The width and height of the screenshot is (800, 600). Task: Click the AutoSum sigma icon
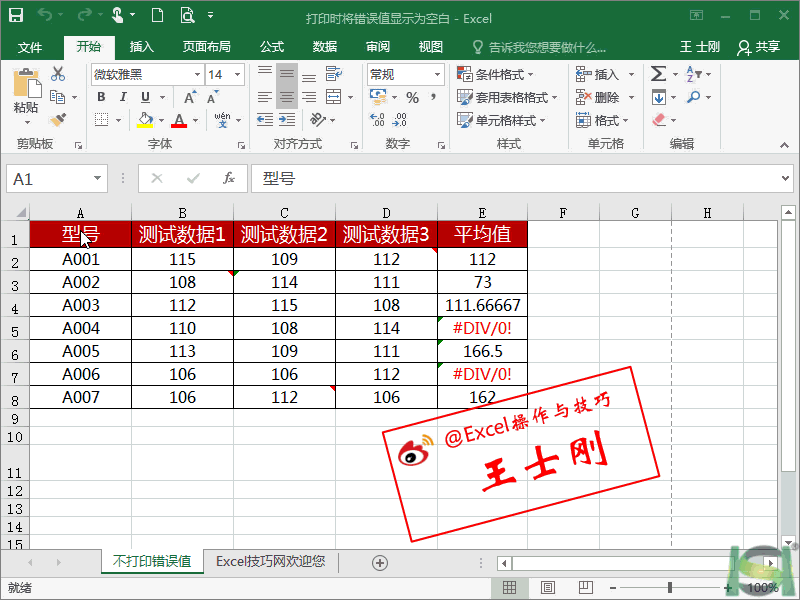[x=658, y=74]
